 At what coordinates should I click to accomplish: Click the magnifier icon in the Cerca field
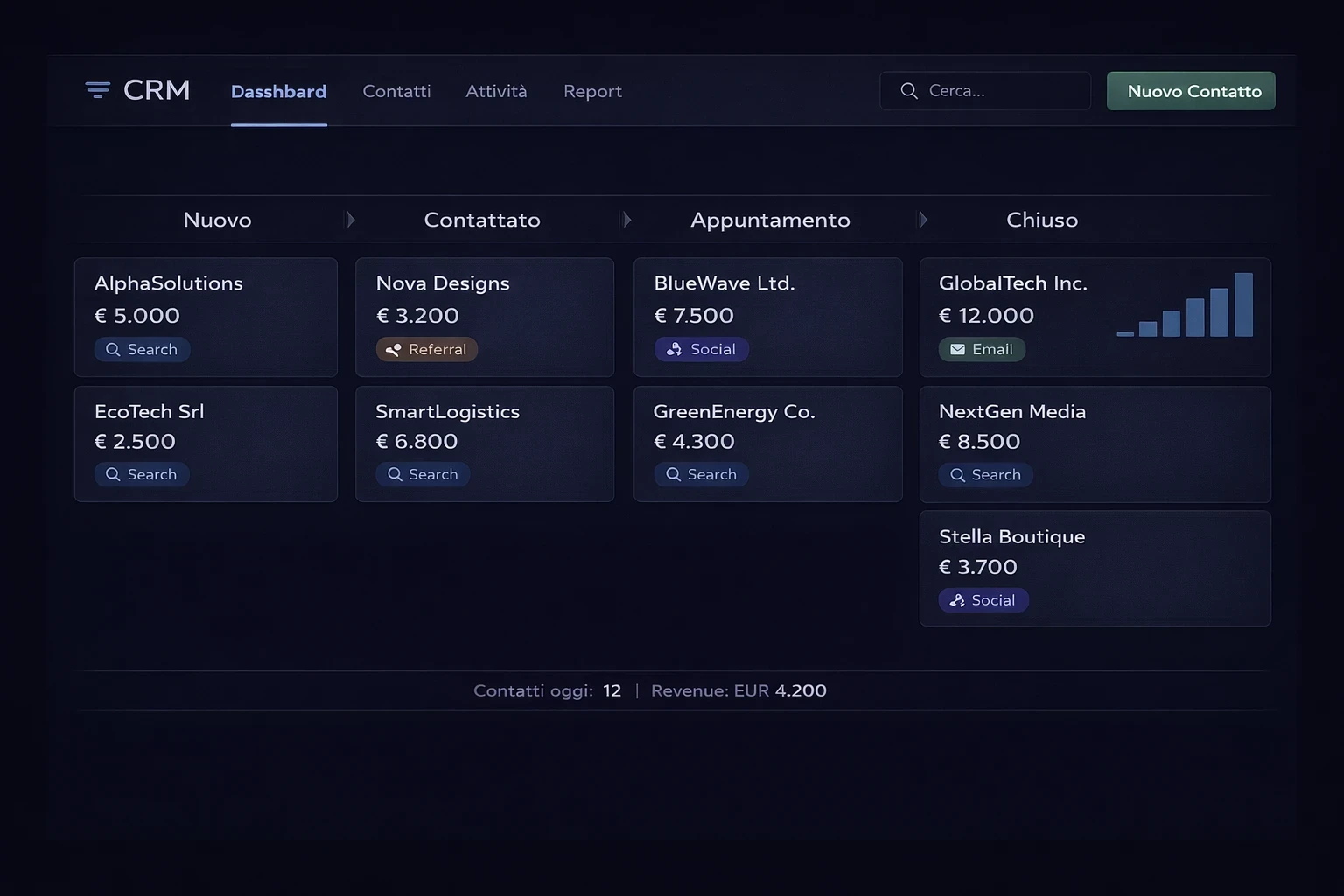coord(909,91)
